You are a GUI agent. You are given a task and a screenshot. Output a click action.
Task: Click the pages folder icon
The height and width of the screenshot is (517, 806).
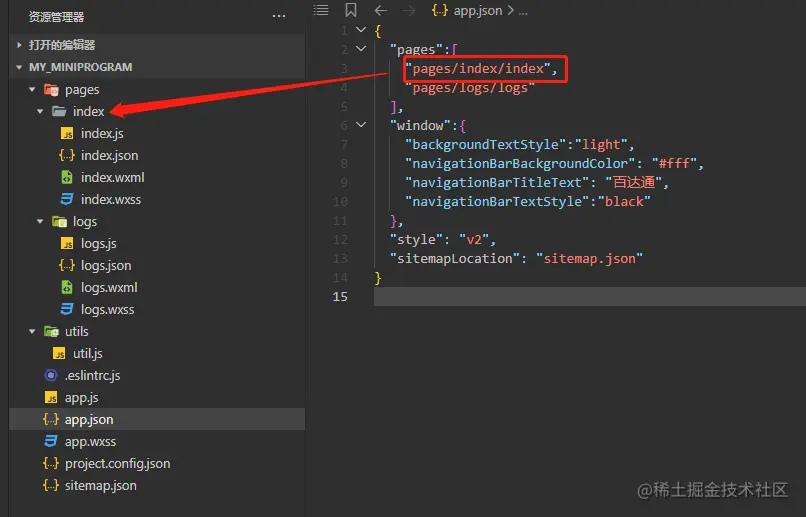point(51,90)
